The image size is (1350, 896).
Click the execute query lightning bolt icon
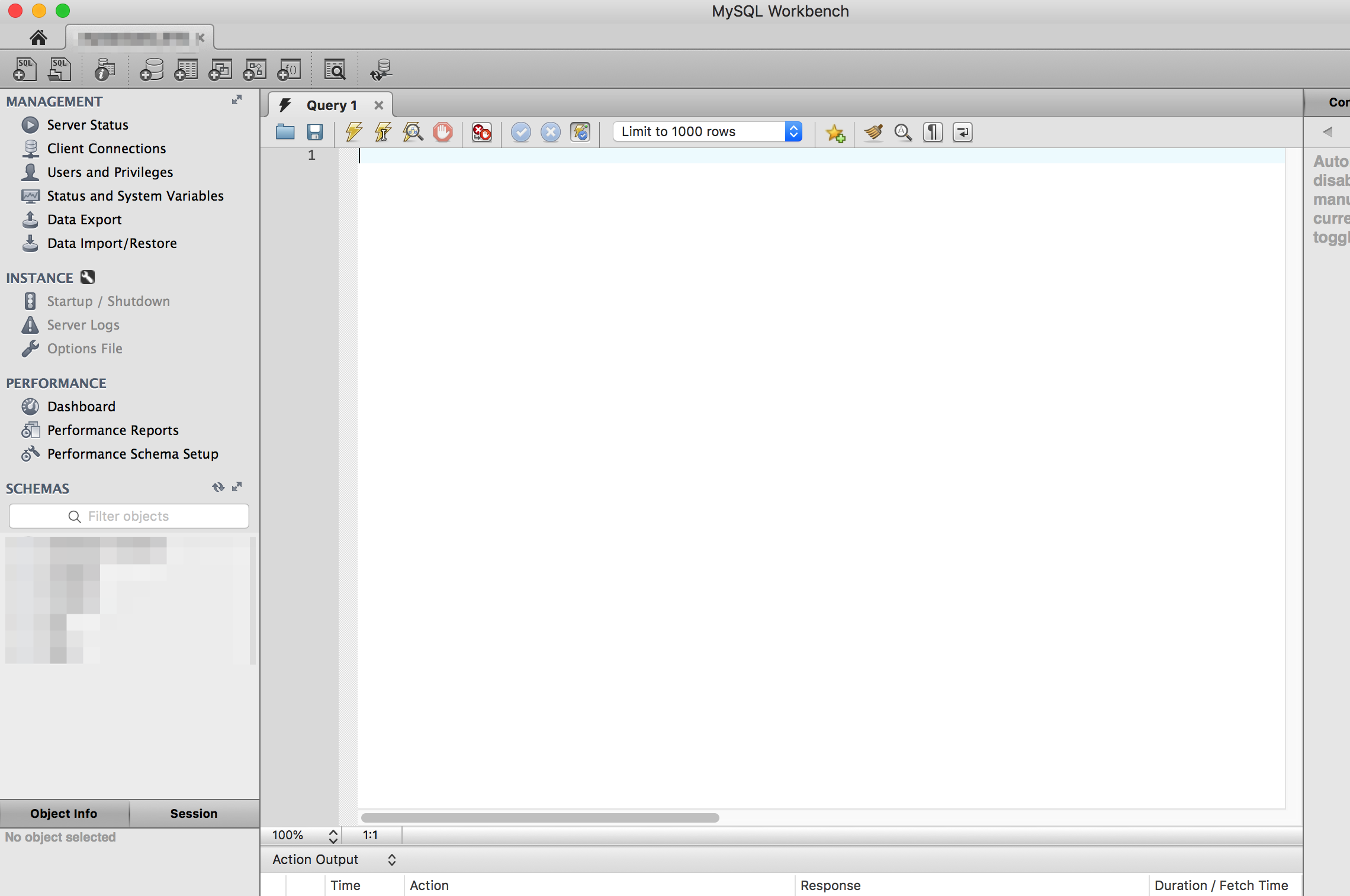(x=353, y=132)
